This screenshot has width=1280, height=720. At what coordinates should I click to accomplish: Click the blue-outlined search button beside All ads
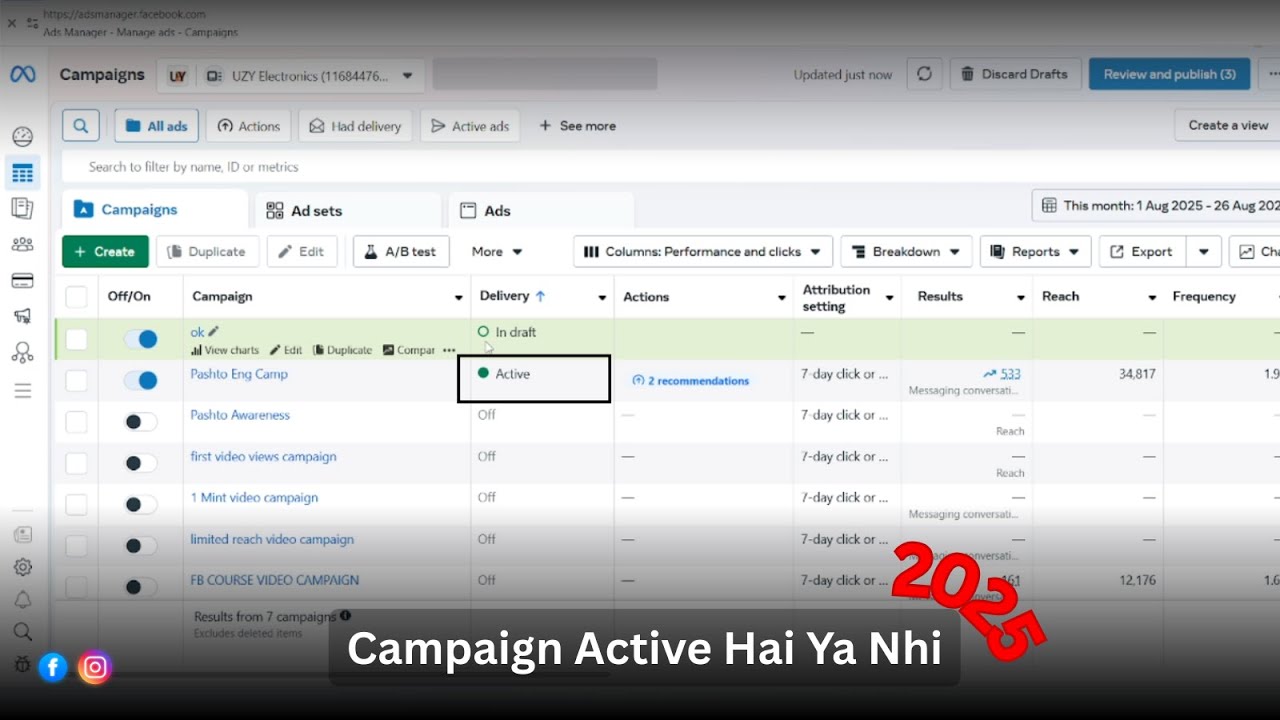[80, 126]
